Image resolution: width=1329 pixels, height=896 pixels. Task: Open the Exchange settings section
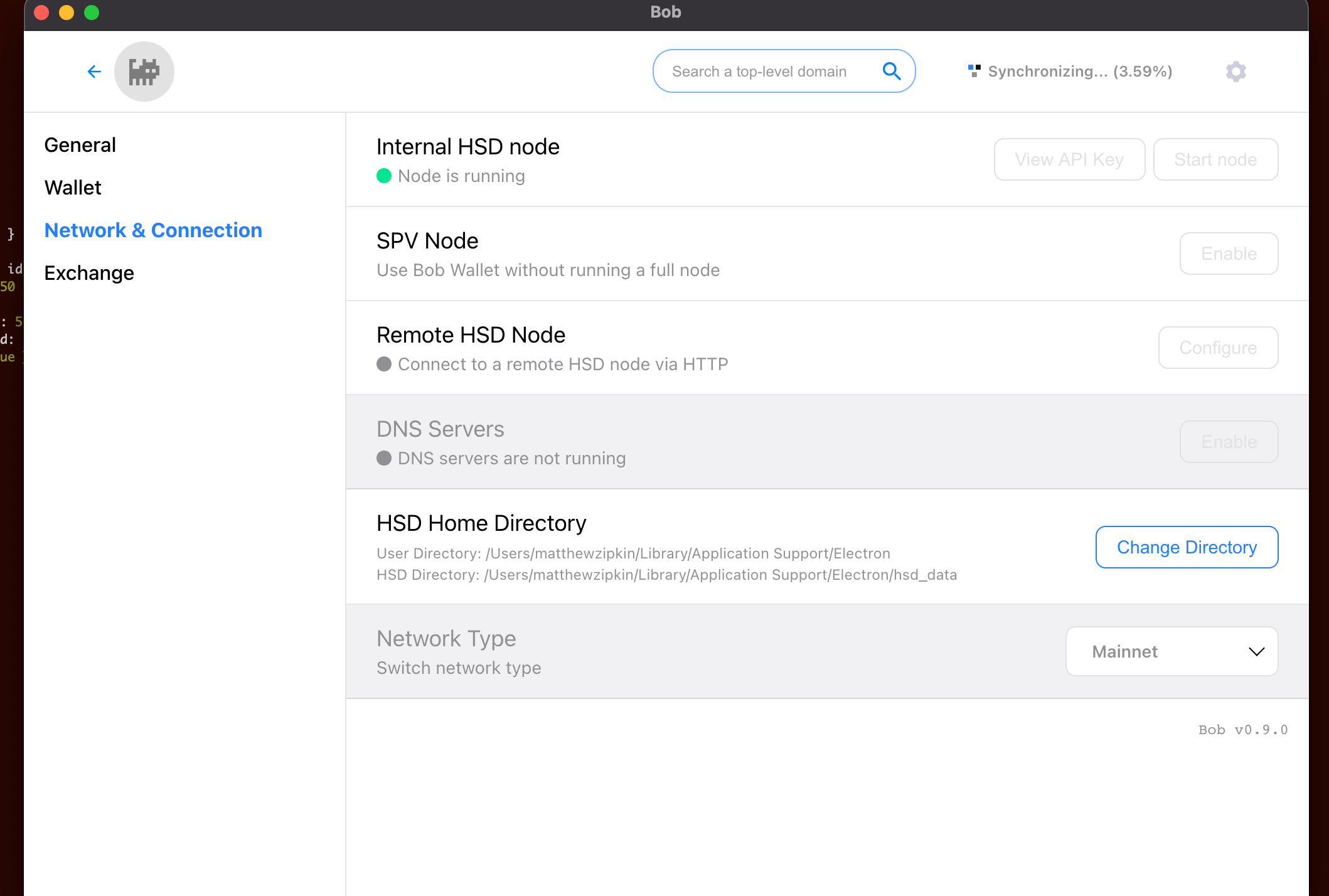tap(89, 273)
